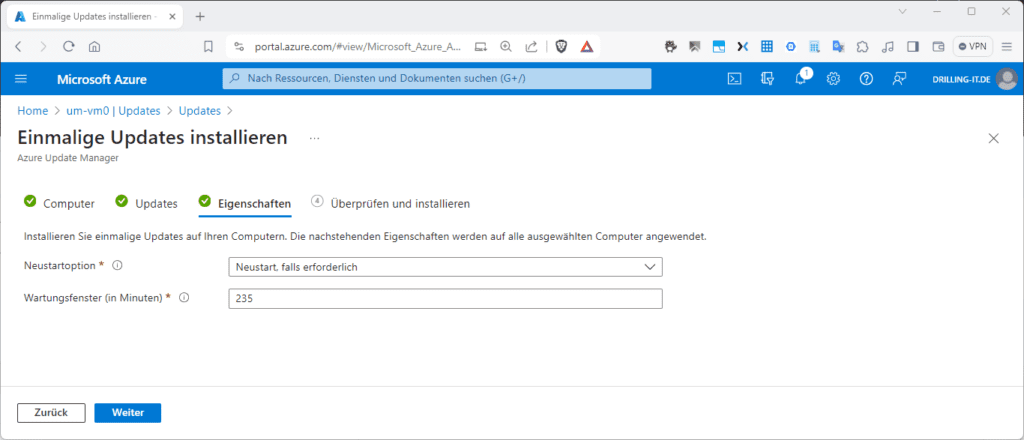
Task: Switch to the Updates step tab
Action: click(x=146, y=203)
